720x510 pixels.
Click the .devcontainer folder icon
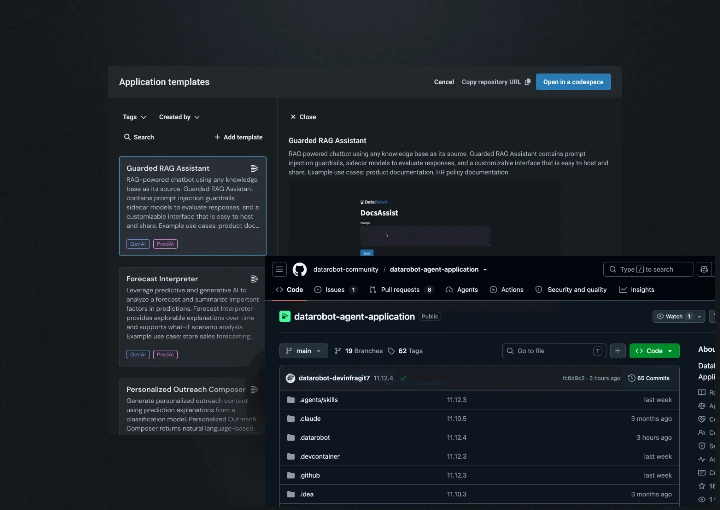click(291, 456)
